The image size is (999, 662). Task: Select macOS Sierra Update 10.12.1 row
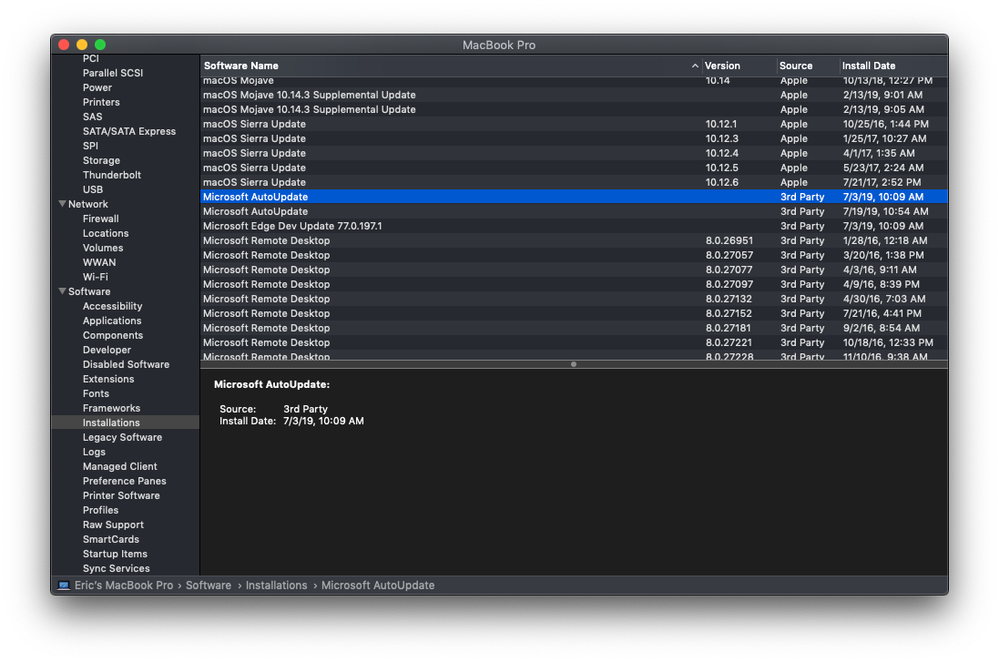tap(574, 124)
